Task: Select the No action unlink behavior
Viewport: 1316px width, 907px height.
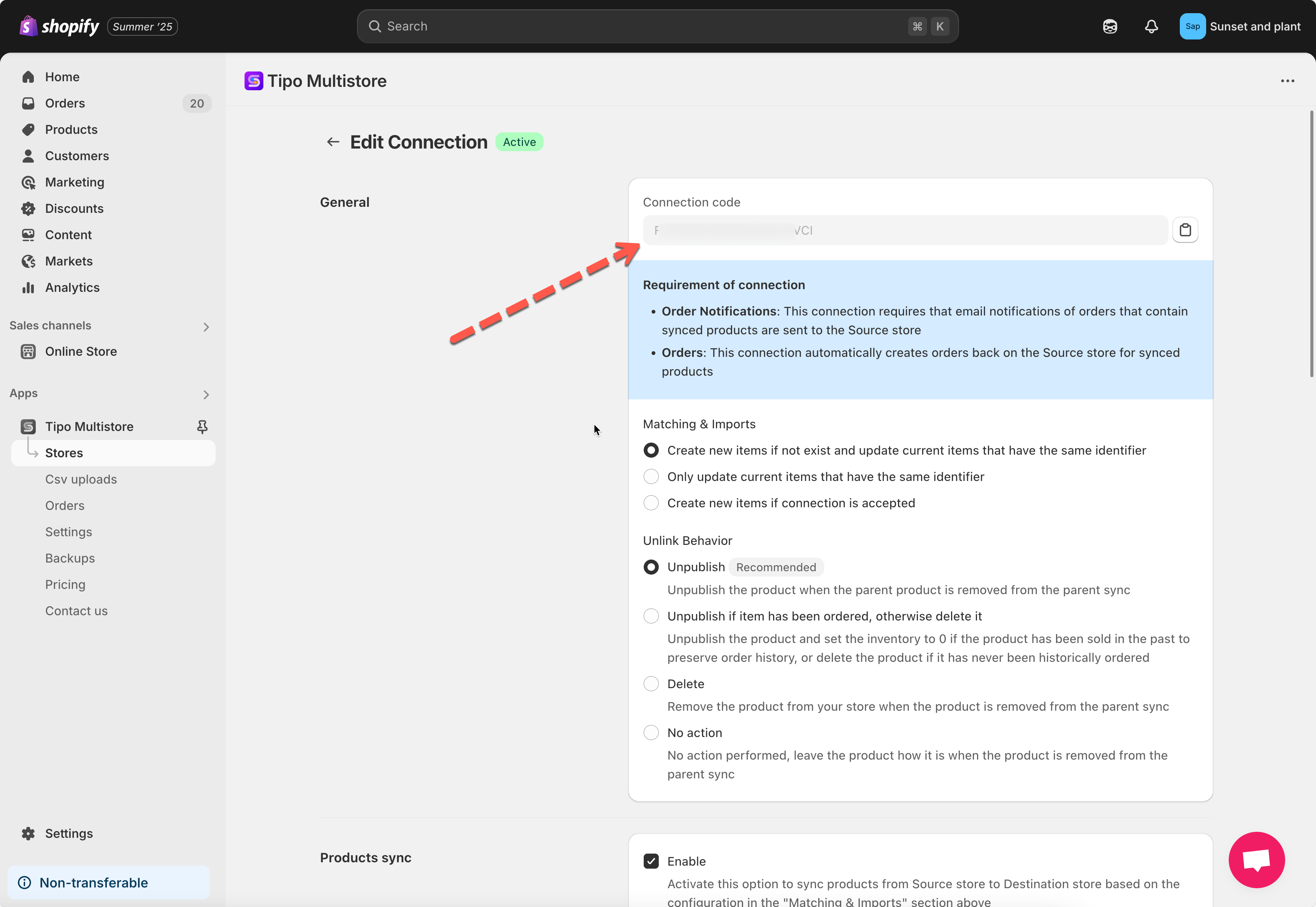Action: point(651,733)
